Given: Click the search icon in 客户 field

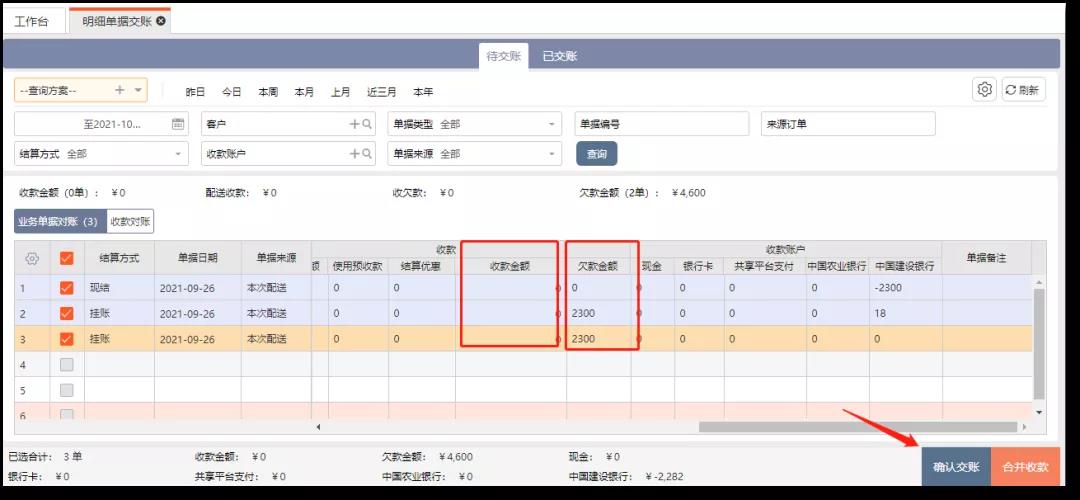Looking at the screenshot, I should pos(366,124).
